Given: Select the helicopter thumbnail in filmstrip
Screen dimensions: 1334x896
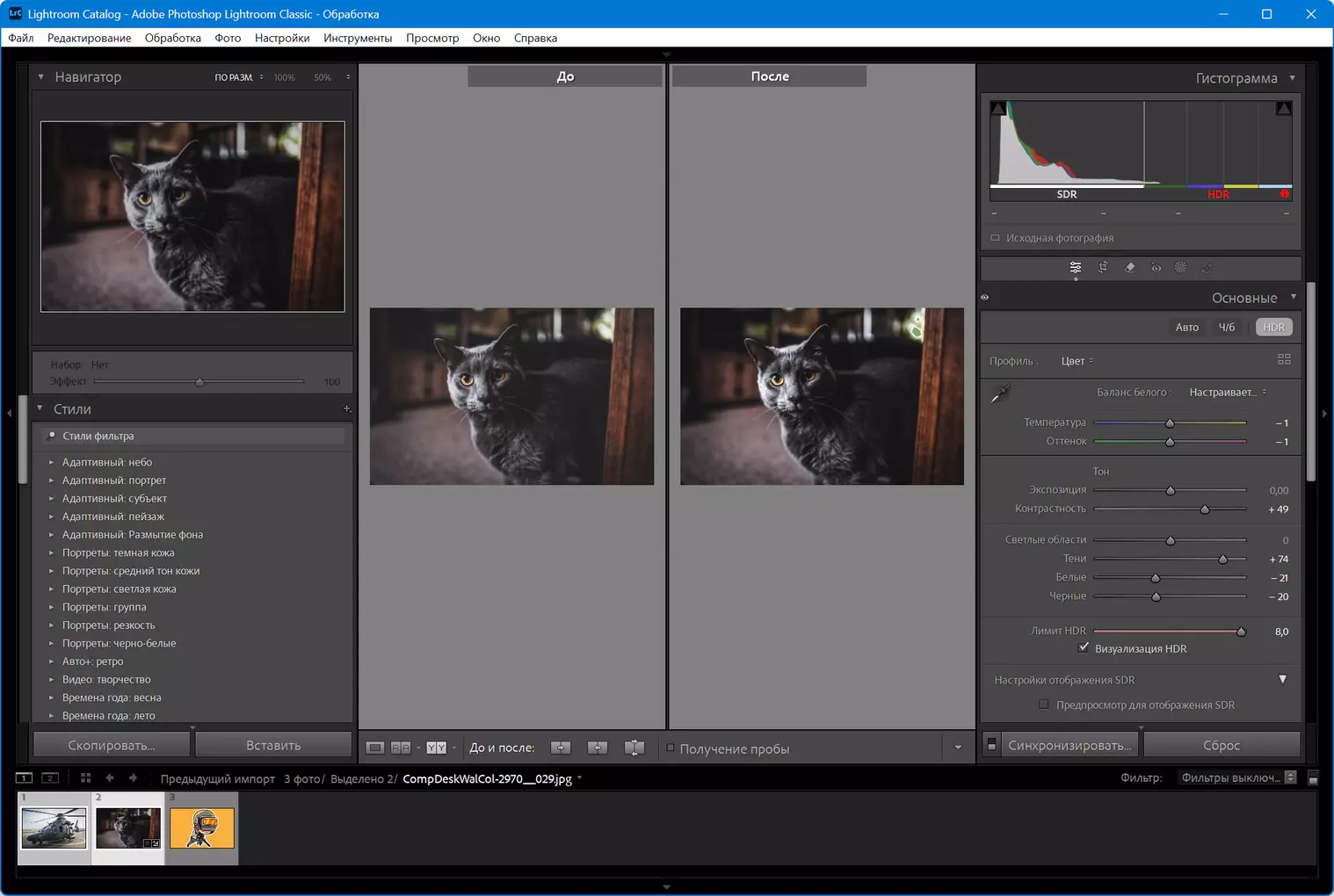Looking at the screenshot, I should tap(54, 828).
